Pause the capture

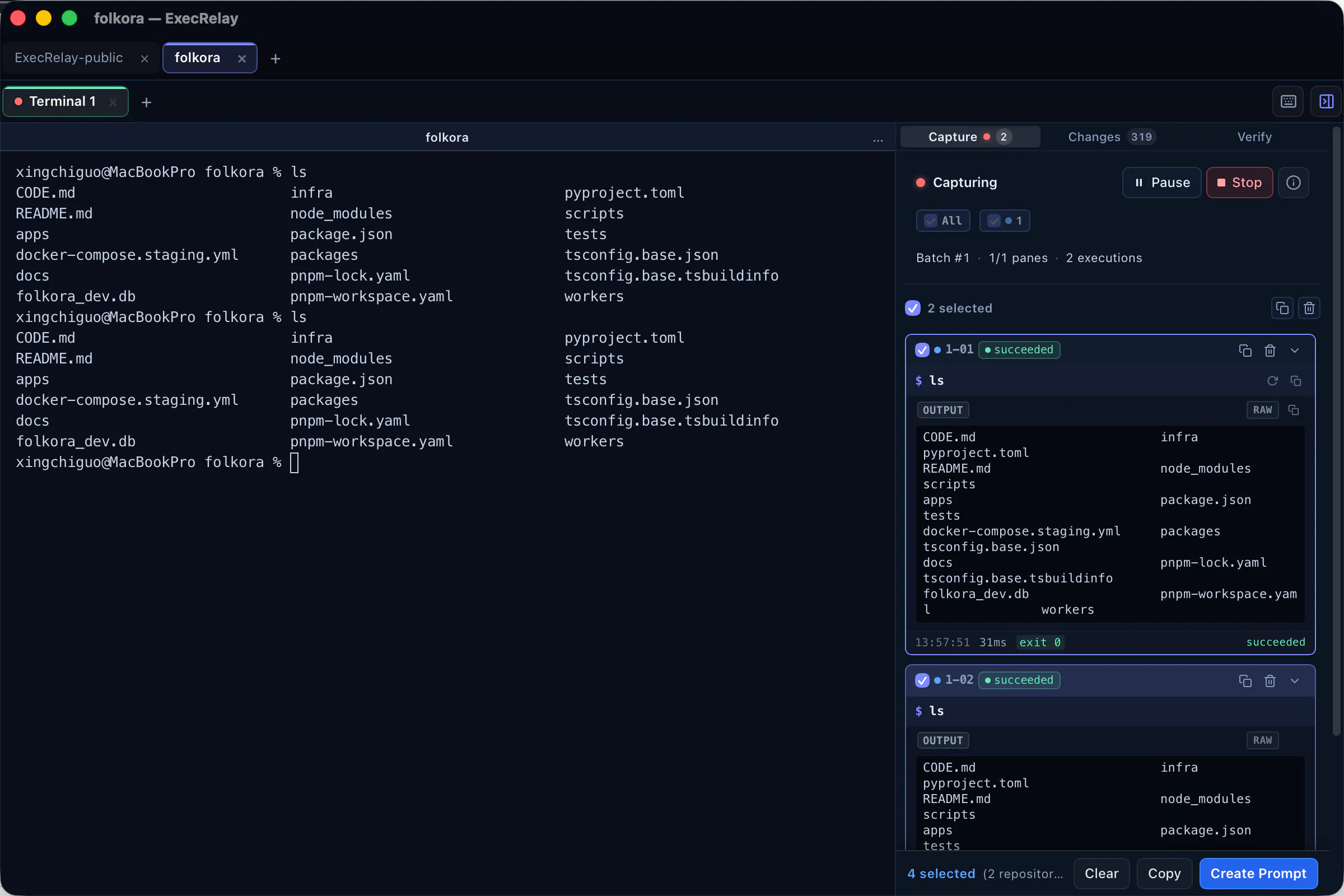(1161, 183)
